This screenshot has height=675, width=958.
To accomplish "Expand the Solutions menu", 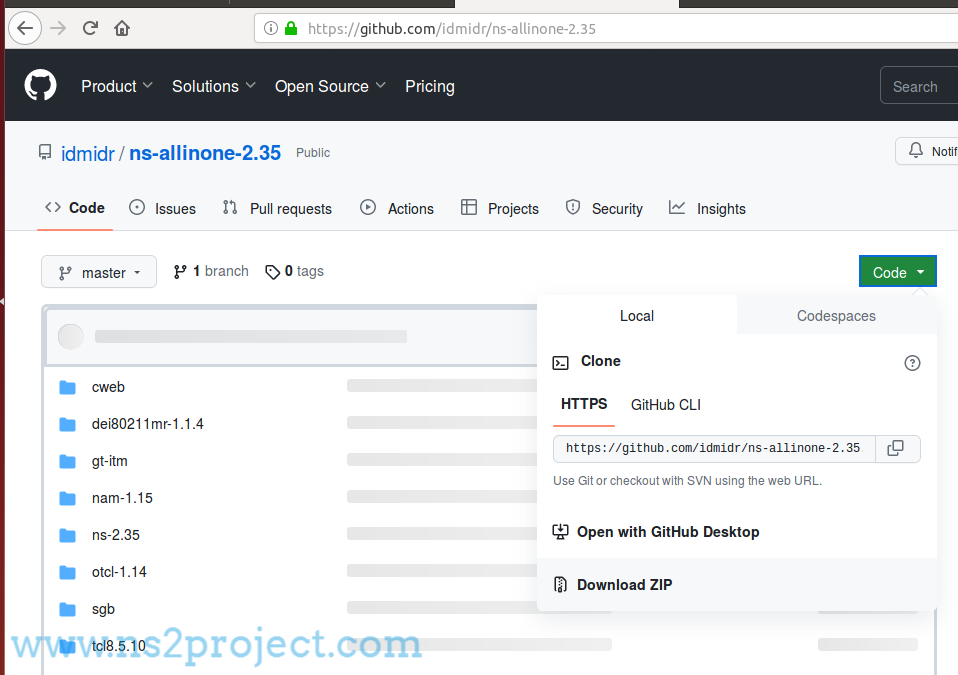I will click(x=214, y=86).
